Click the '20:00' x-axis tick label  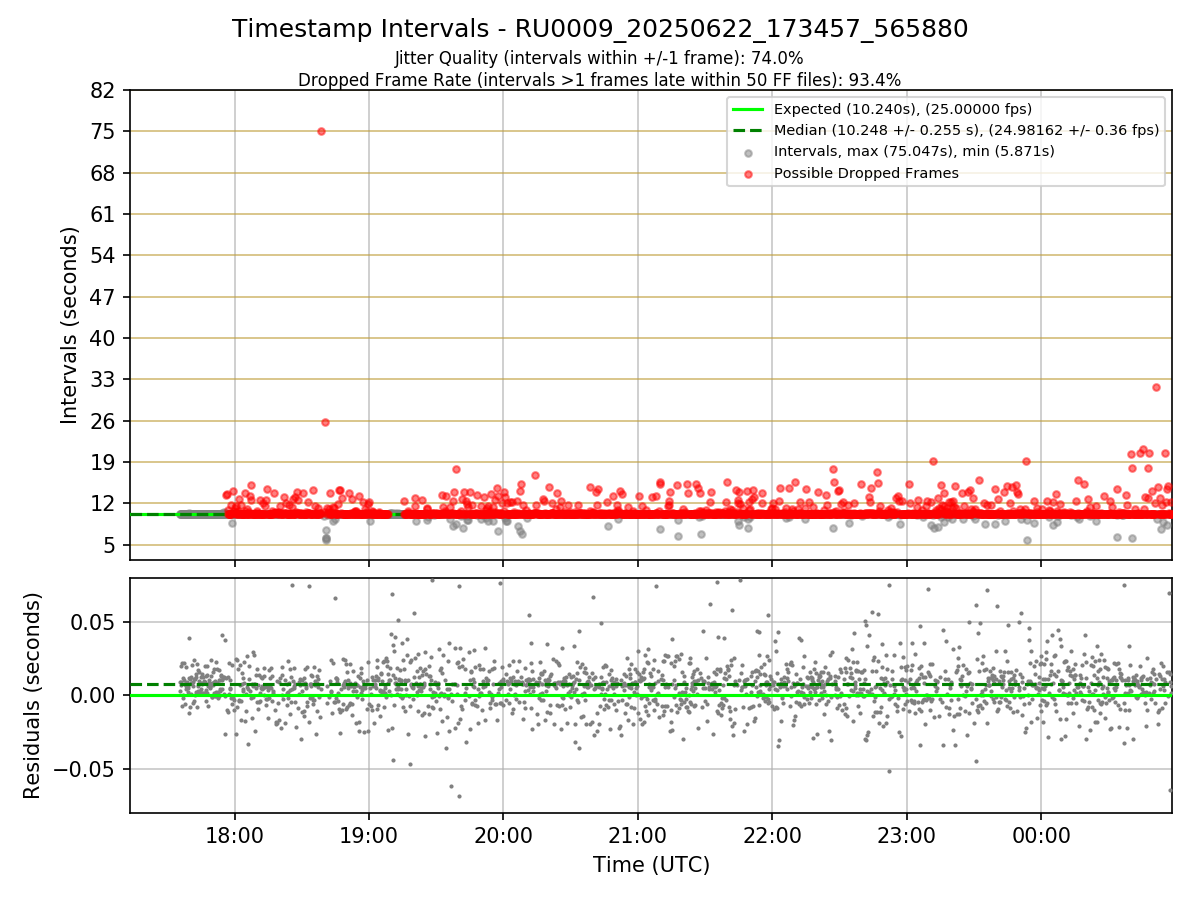[x=503, y=834]
